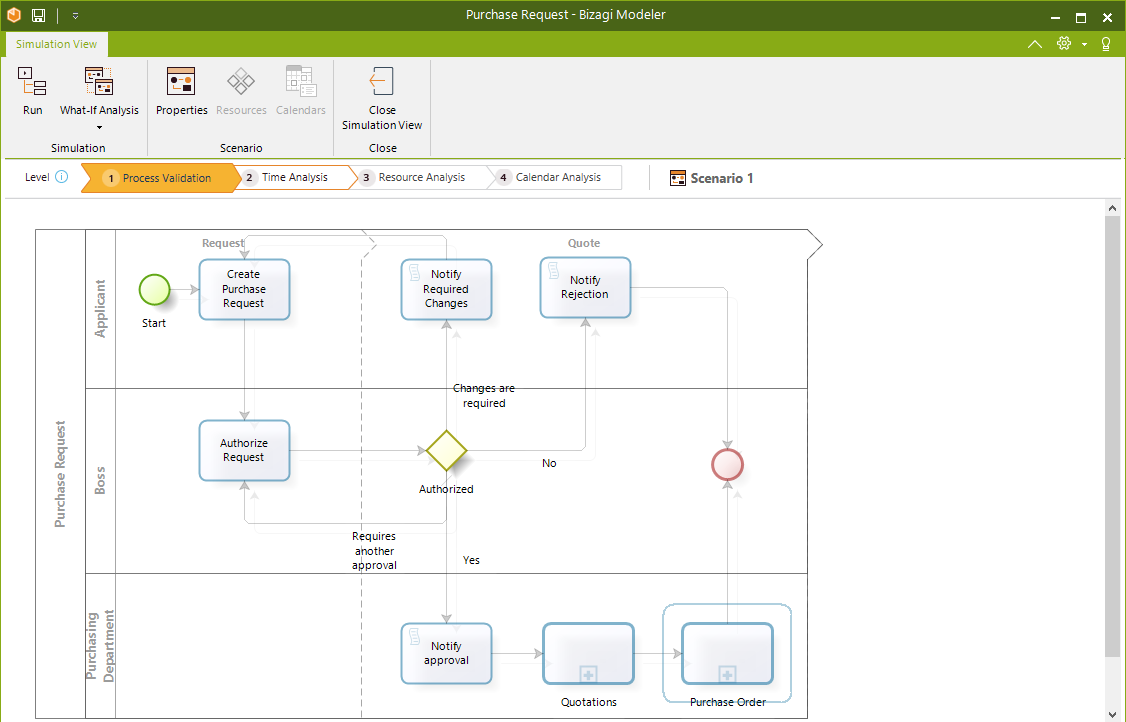Select the Simulation View tab
Viewport: 1126px width, 722px height.
[56, 44]
